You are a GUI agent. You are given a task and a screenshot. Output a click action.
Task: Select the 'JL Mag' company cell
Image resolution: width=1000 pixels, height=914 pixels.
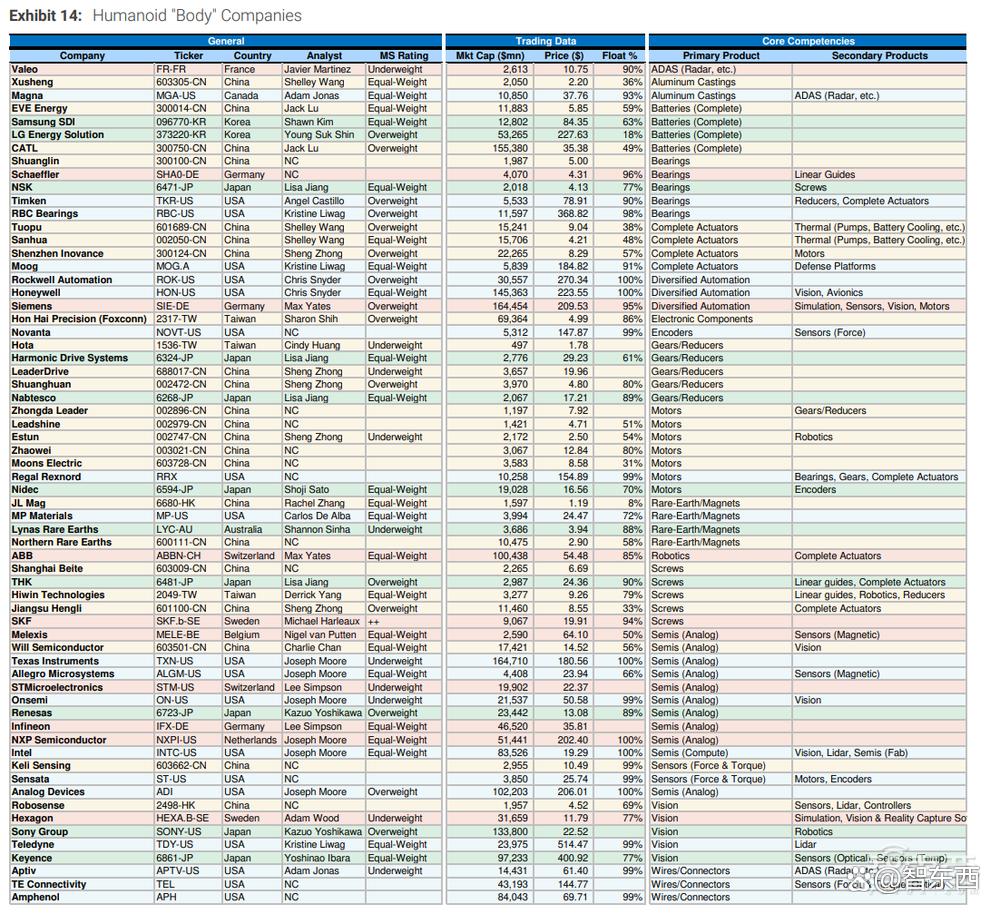tap(28, 503)
